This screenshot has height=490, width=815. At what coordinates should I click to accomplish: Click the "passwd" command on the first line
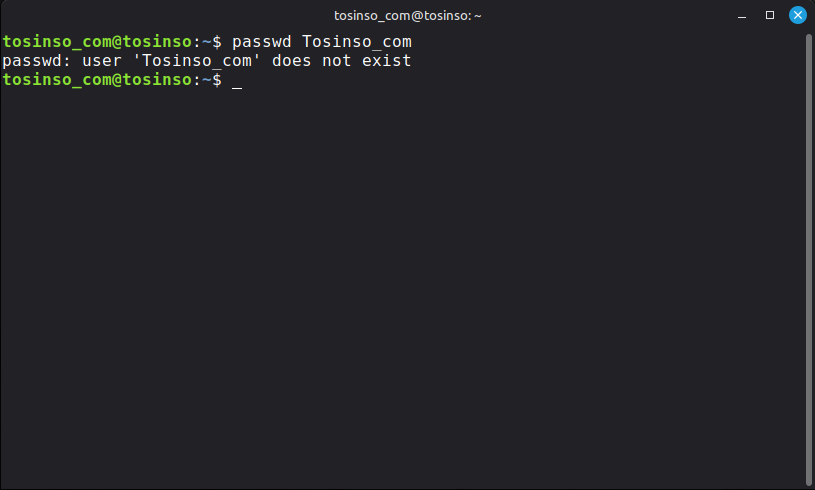point(262,42)
